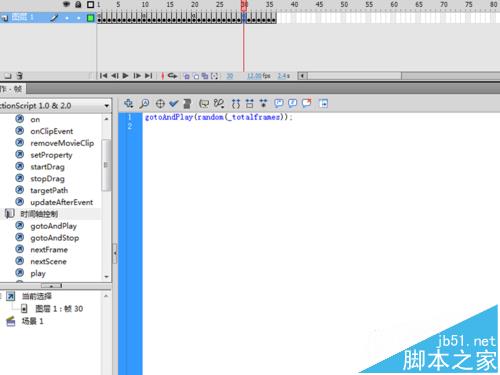Select gotoAndStop in the actions list

(x=55, y=238)
